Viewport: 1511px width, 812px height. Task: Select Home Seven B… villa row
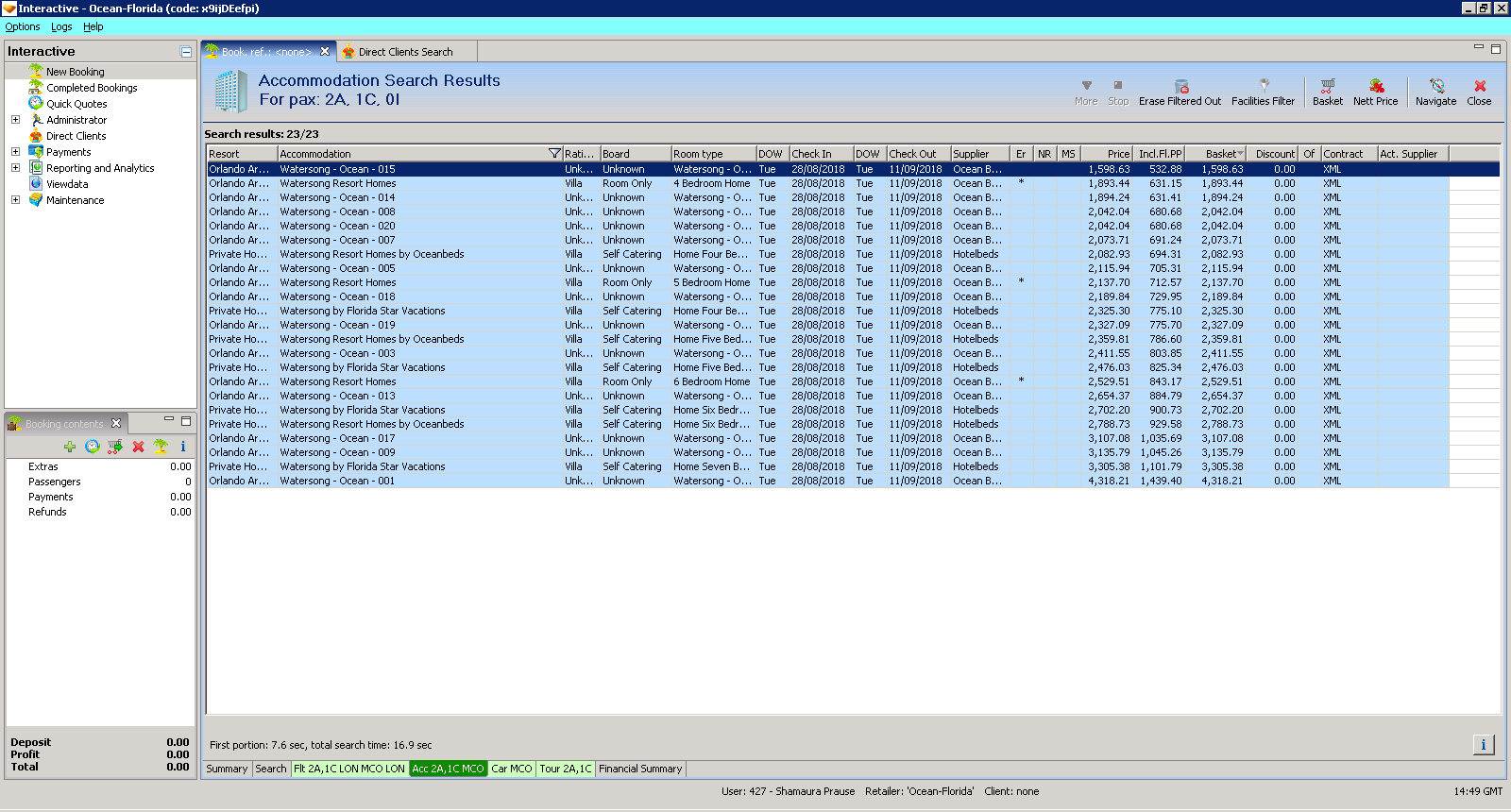[x=827, y=466]
